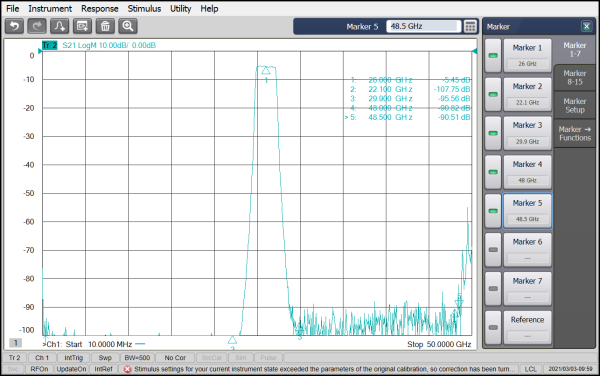This screenshot has height=376, width=600.
Task: Click the add window icon
Action: (82, 26)
